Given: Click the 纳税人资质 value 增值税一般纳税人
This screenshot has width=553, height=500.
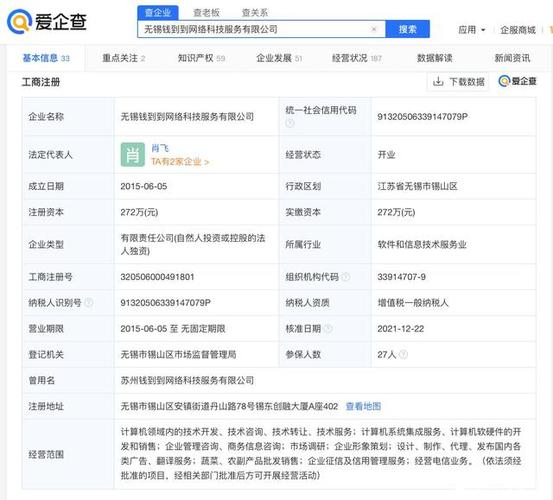Looking at the screenshot, I should 413,303.
